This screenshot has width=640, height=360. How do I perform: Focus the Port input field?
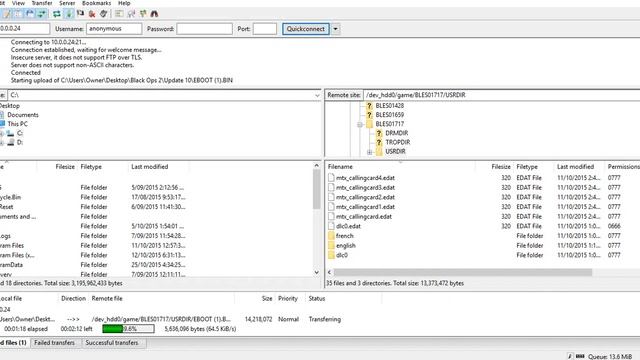[x=264, y=29]
